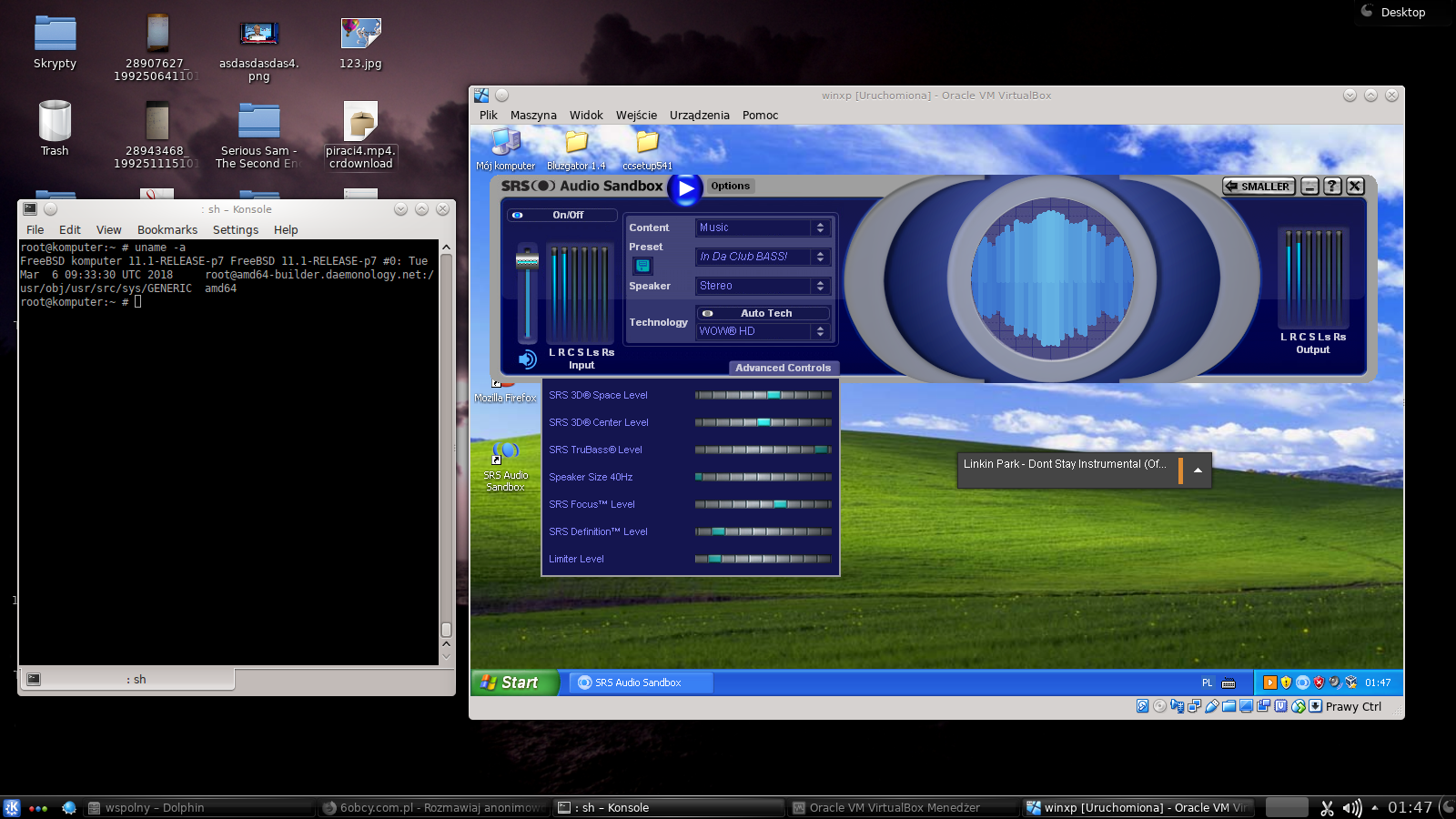Click red shield alert tray icon
Screen dimensions: 1456x819
pyautogui.click(x=1319, y=682)
